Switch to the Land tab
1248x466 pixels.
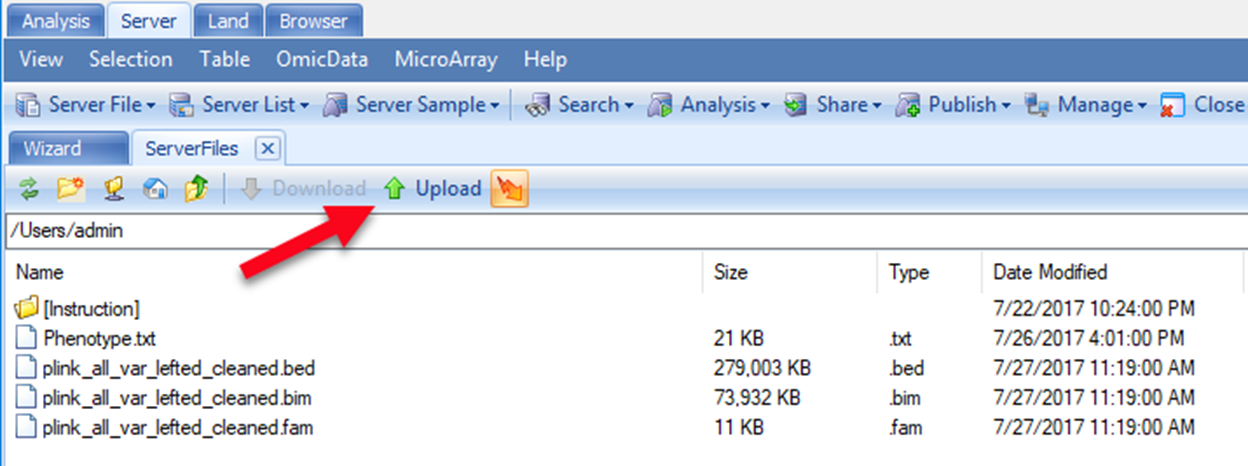[x=231, y=20]
